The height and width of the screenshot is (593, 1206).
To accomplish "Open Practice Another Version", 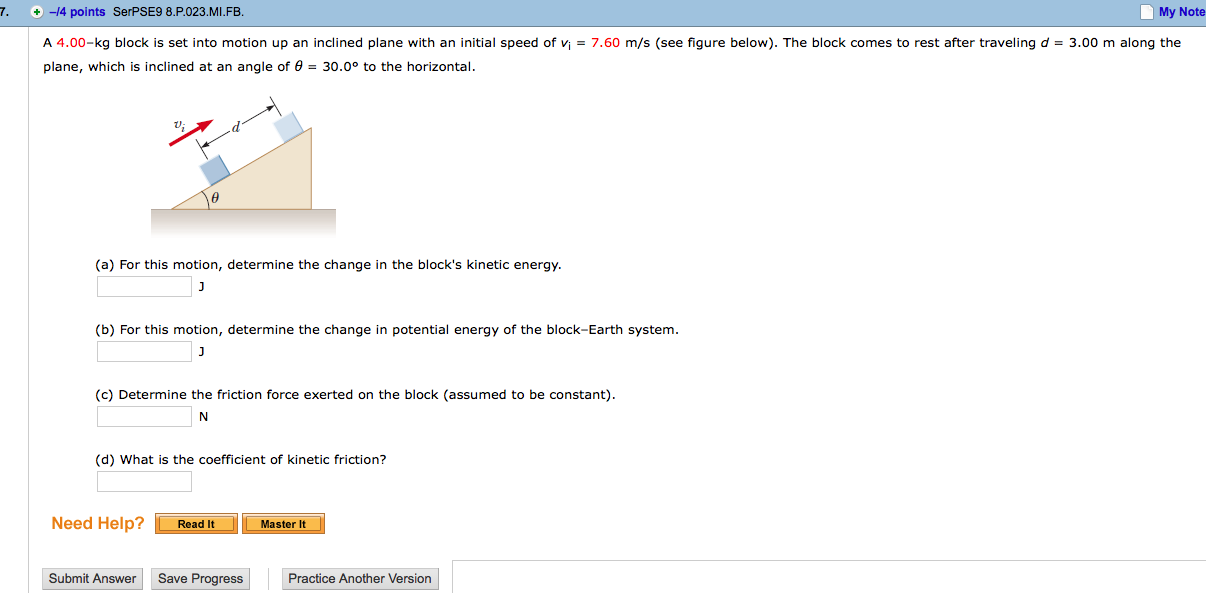I will (x=360, y=579).
